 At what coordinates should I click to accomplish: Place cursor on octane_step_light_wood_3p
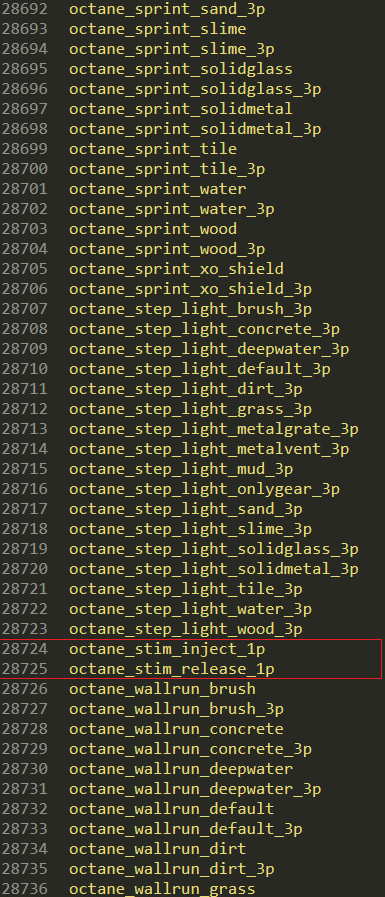186,629
